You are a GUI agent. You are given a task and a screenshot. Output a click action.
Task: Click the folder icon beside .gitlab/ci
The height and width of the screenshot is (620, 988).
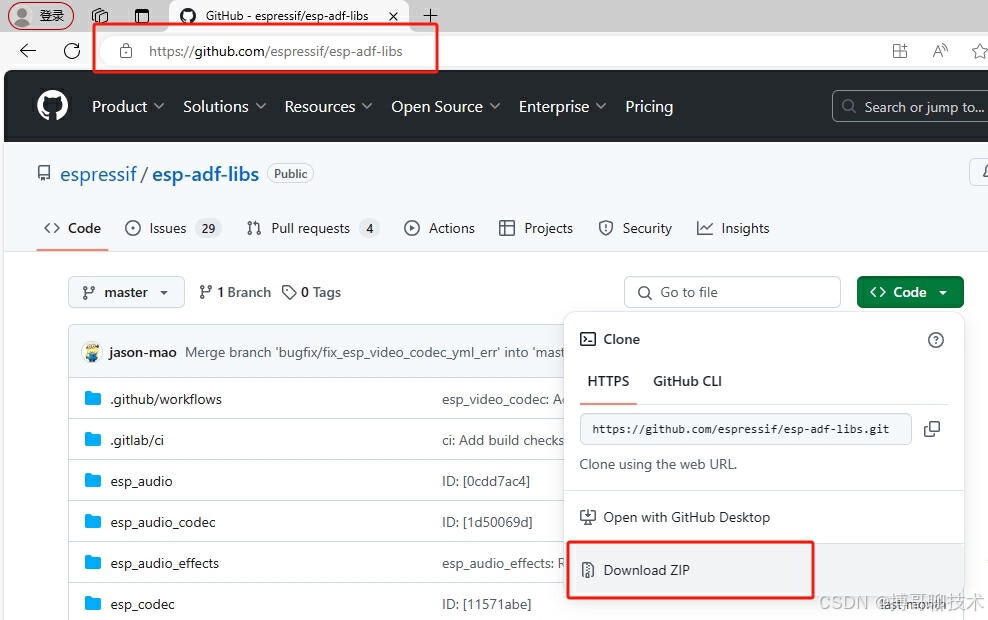(93, 440)
